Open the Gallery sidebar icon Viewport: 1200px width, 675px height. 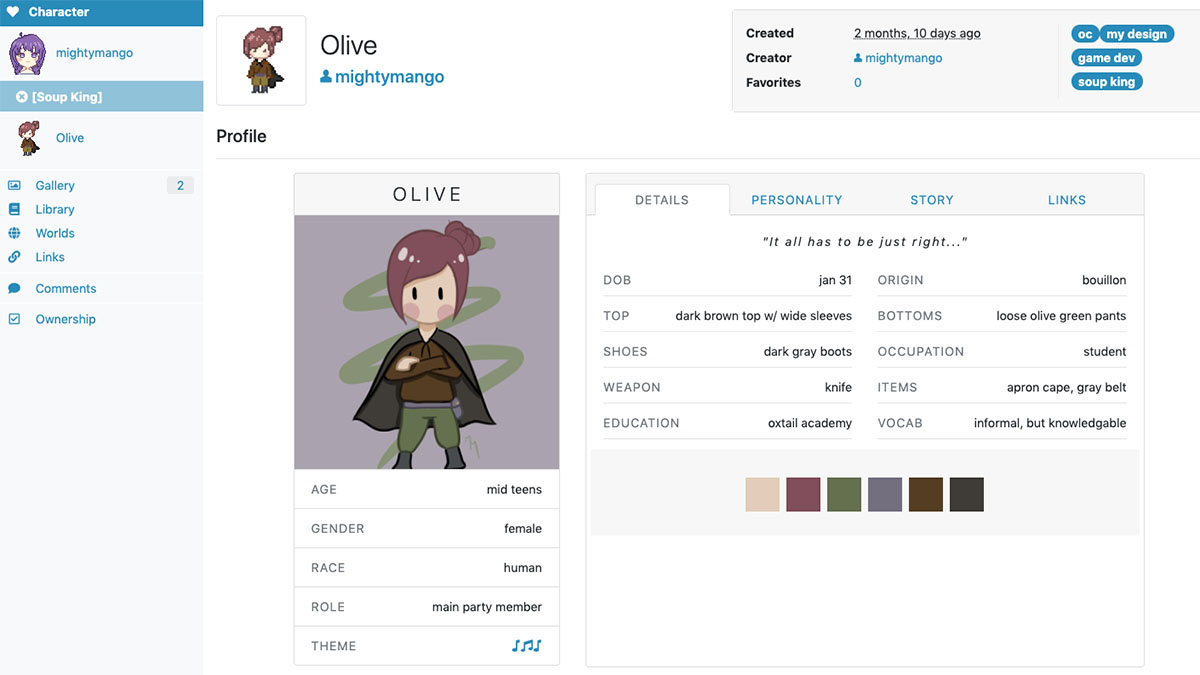tap(14, 185)
